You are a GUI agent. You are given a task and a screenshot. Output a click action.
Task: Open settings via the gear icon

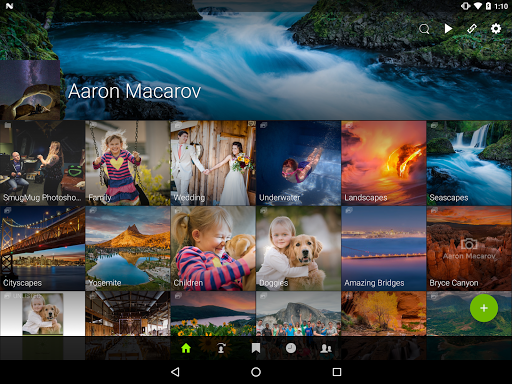click(496, 29)
